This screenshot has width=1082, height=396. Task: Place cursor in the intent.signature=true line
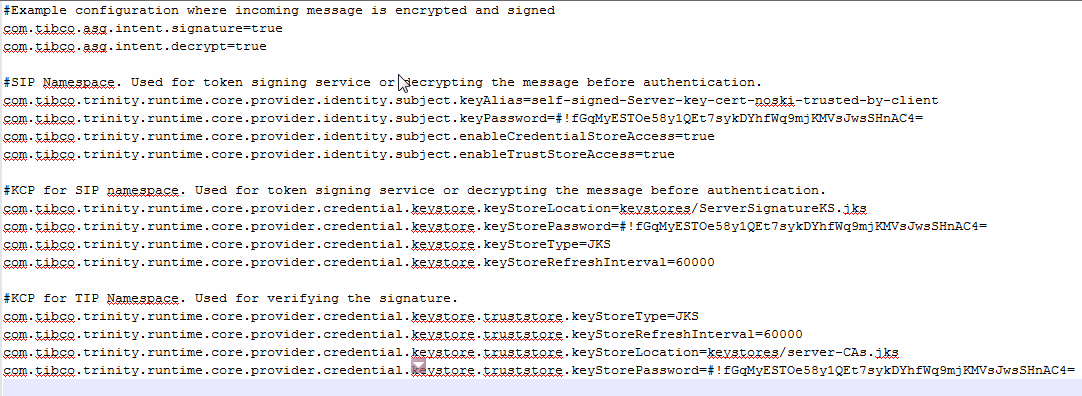click(x=143, y=28)
